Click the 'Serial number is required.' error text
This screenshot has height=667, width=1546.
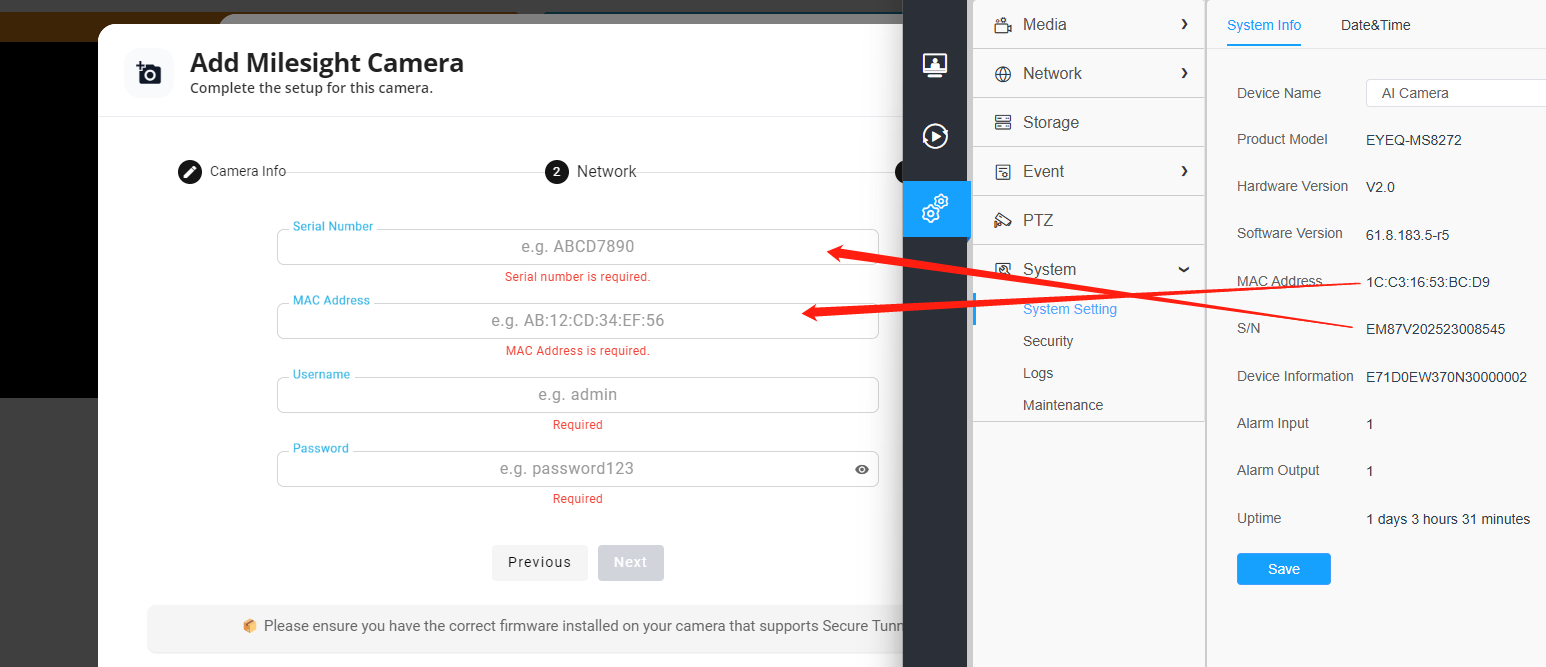tap(578, 277)
